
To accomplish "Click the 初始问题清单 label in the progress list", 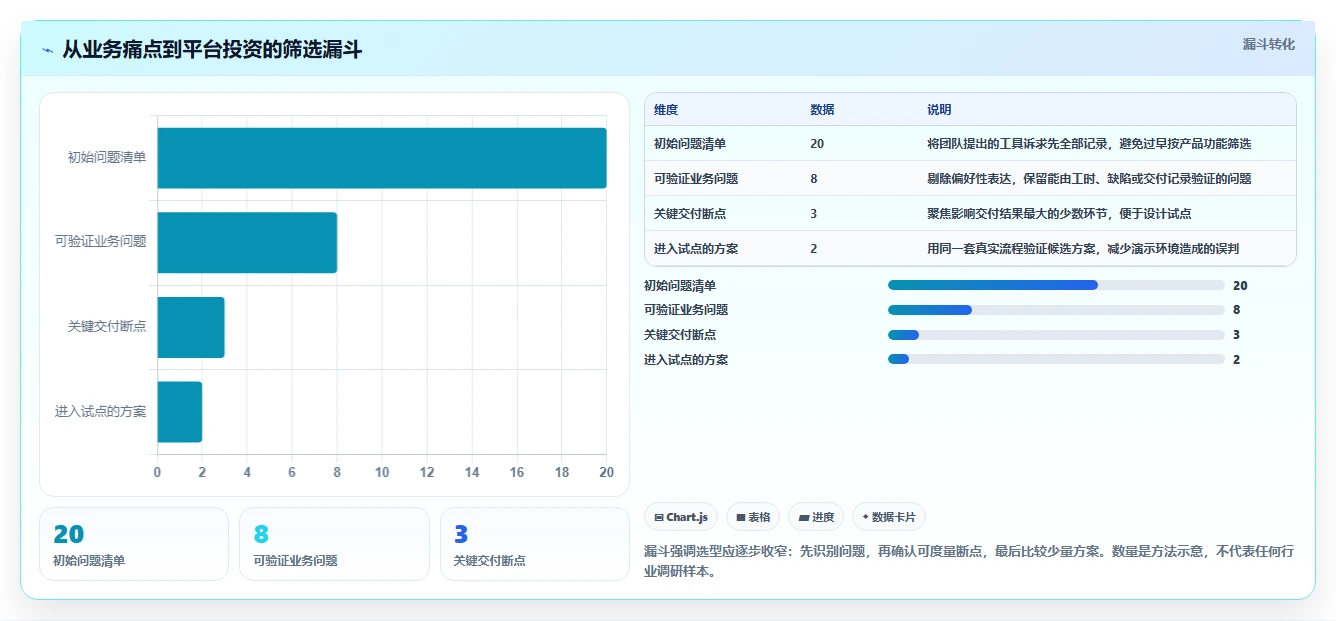I will tap(680, 285).
